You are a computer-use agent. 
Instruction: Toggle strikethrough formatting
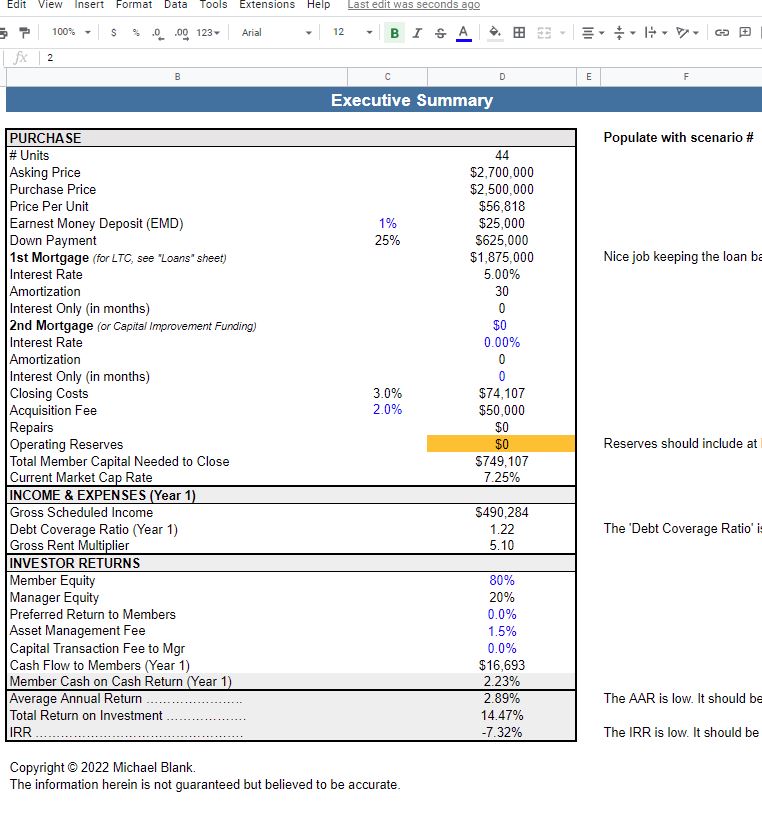point(440,33)
